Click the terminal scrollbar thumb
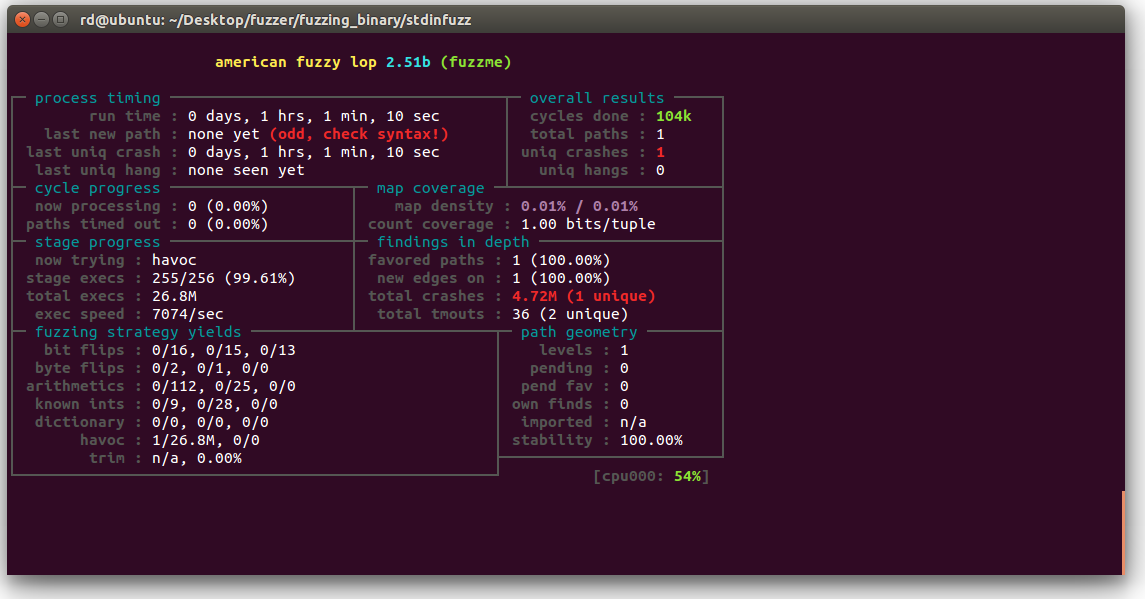This screenshot has width=1145, height=599. (1122, 533)
